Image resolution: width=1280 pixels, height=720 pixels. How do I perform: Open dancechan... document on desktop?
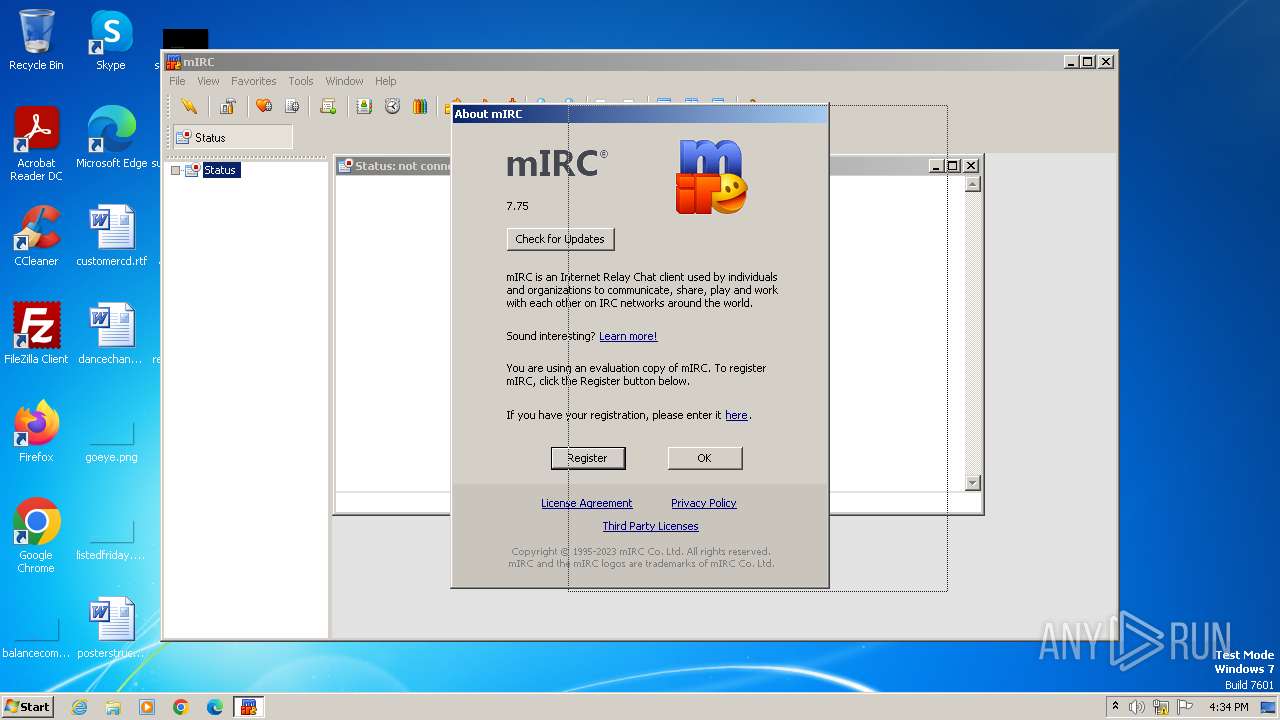pos(111,334)
